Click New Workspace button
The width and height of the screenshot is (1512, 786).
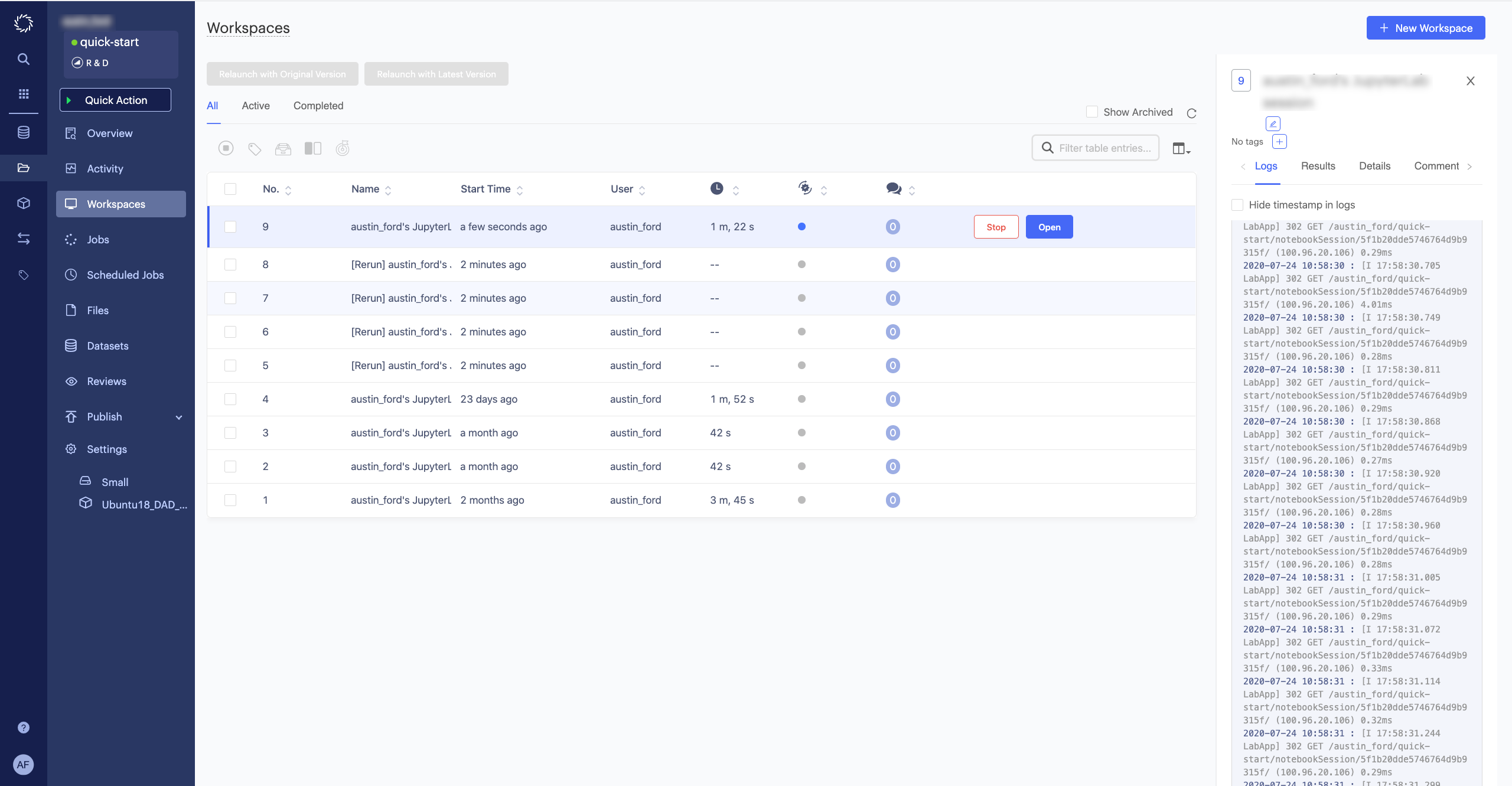(x=1425, y=26)
